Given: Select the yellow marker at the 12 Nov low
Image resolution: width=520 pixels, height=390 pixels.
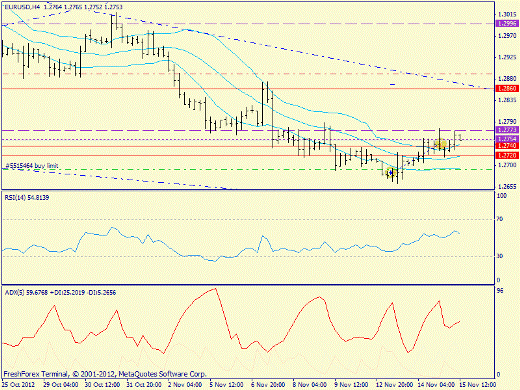Looking at the screenshot, I should tap(390, 173).
